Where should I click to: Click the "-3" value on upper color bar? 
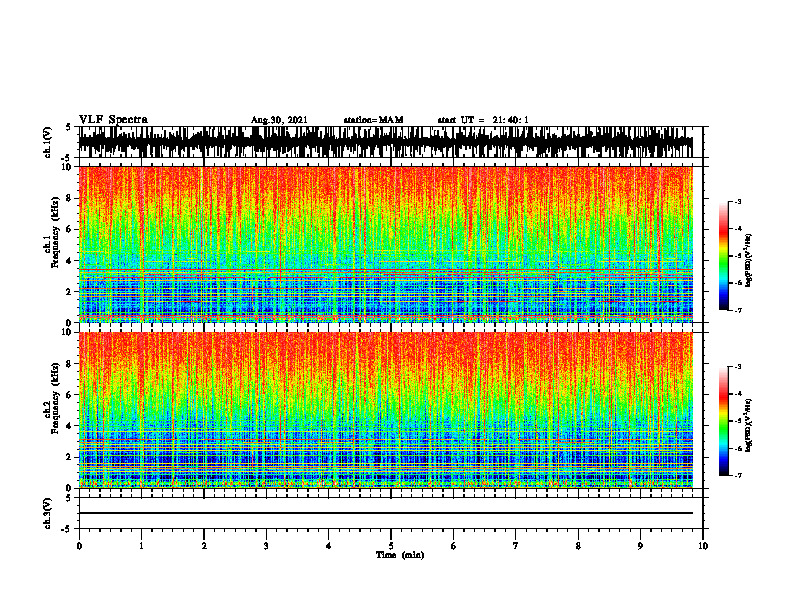click(x=738, y=201)
